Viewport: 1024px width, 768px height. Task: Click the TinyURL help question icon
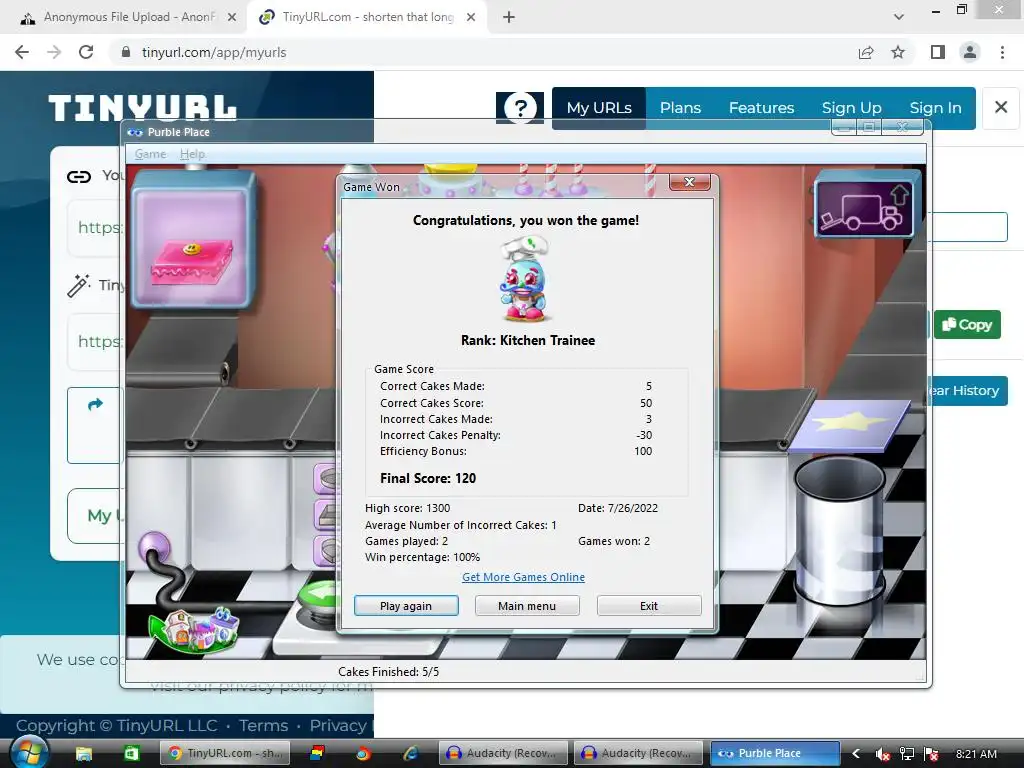tap(520, 108)
